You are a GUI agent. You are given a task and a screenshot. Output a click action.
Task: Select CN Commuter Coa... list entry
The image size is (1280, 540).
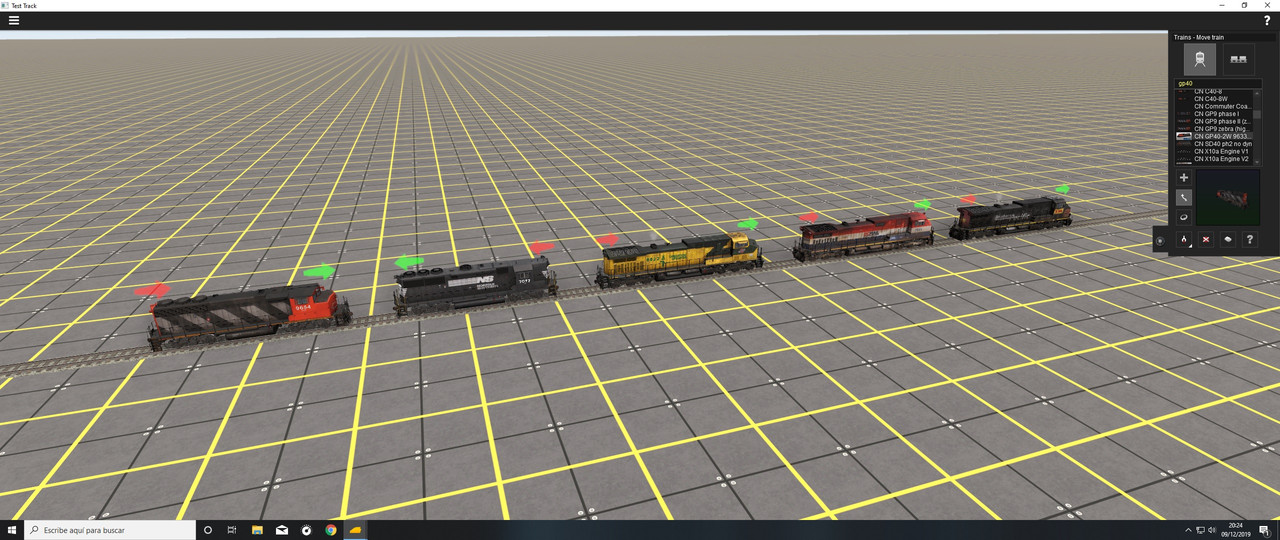1213,106
